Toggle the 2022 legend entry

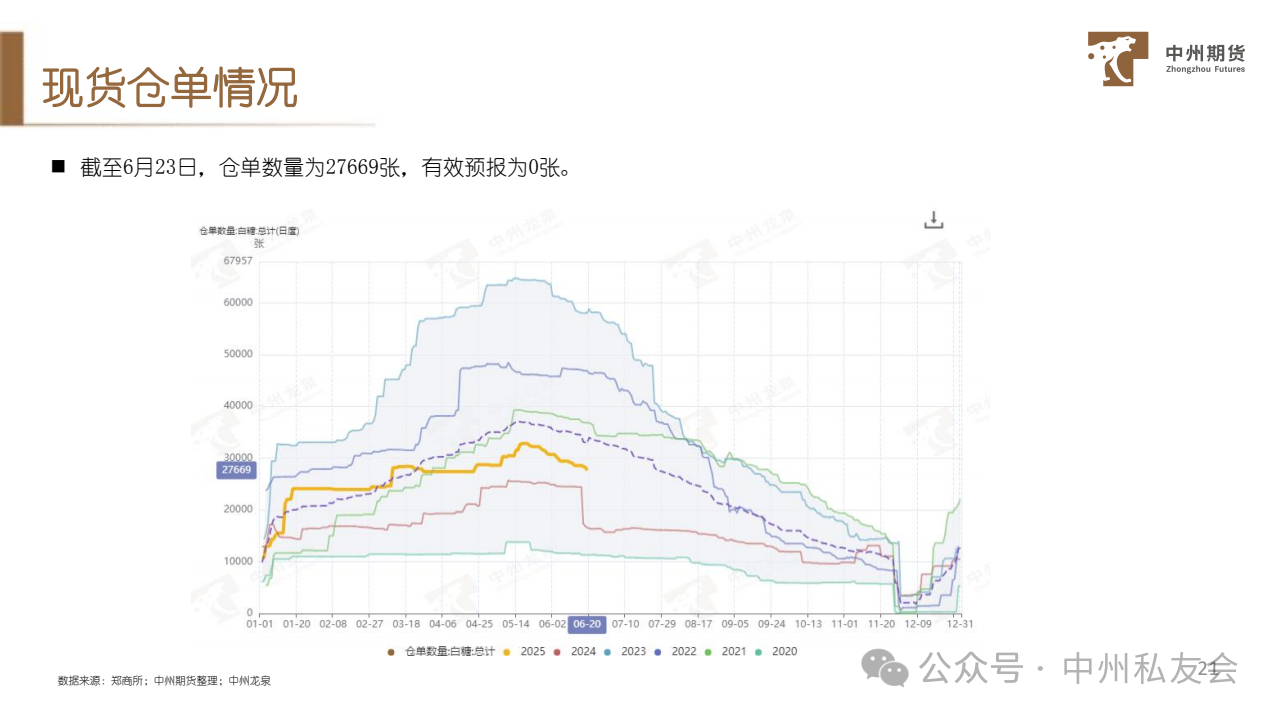[x=675, y=651]
